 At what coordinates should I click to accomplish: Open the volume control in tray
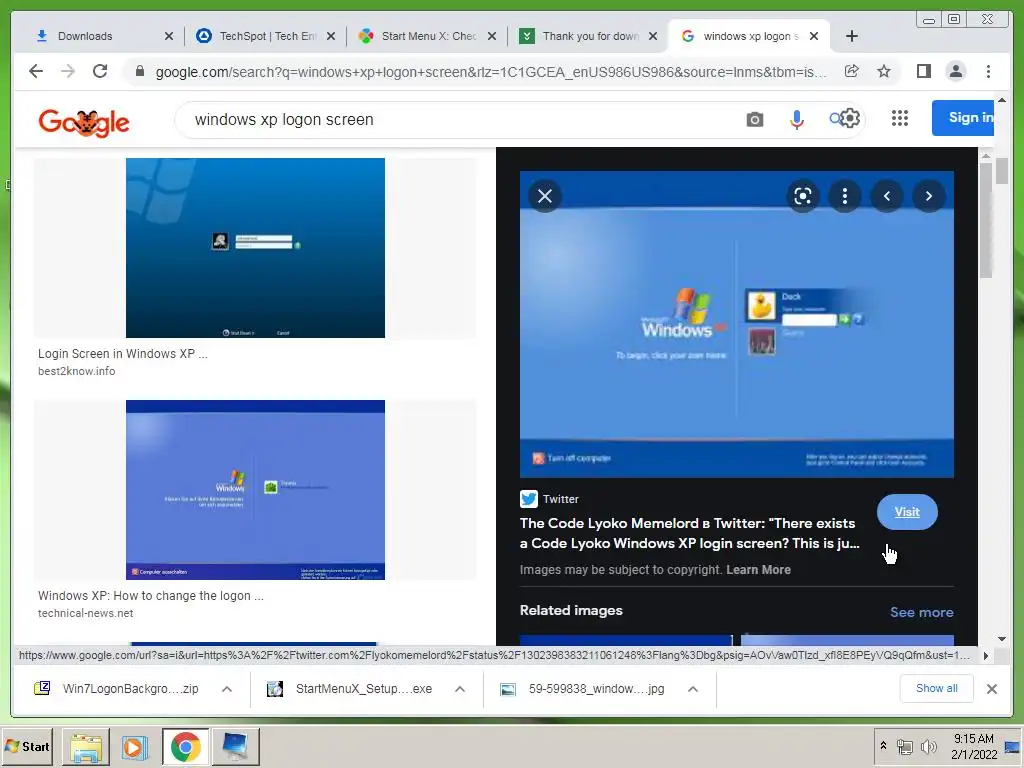[x=928, y=746]
